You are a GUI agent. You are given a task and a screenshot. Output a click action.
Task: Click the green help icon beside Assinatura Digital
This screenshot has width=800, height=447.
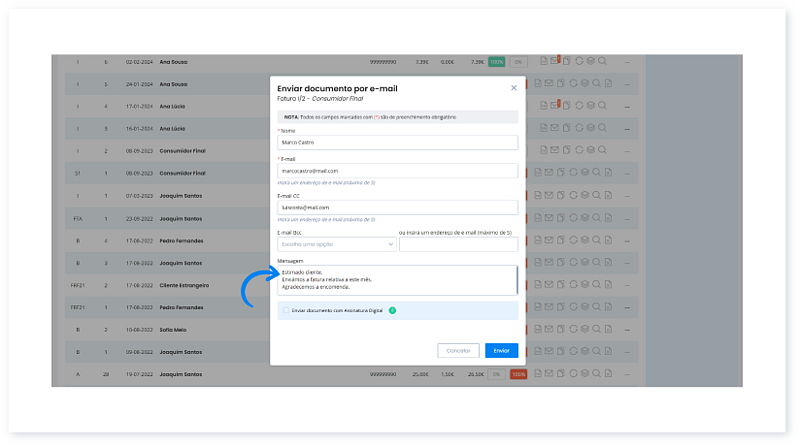[x=393, y=310]
